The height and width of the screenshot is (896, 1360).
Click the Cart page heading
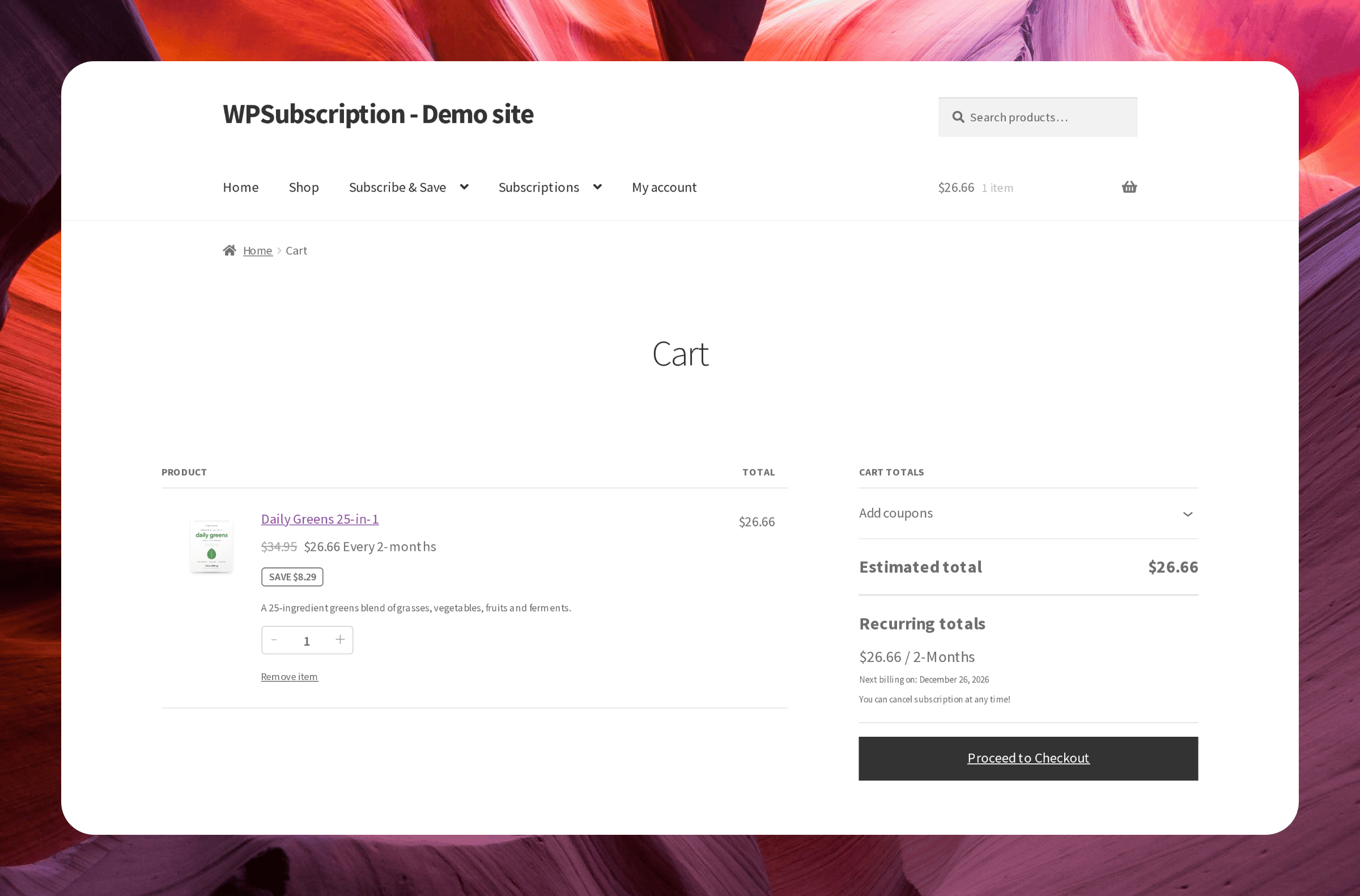(x=680, y=354)
